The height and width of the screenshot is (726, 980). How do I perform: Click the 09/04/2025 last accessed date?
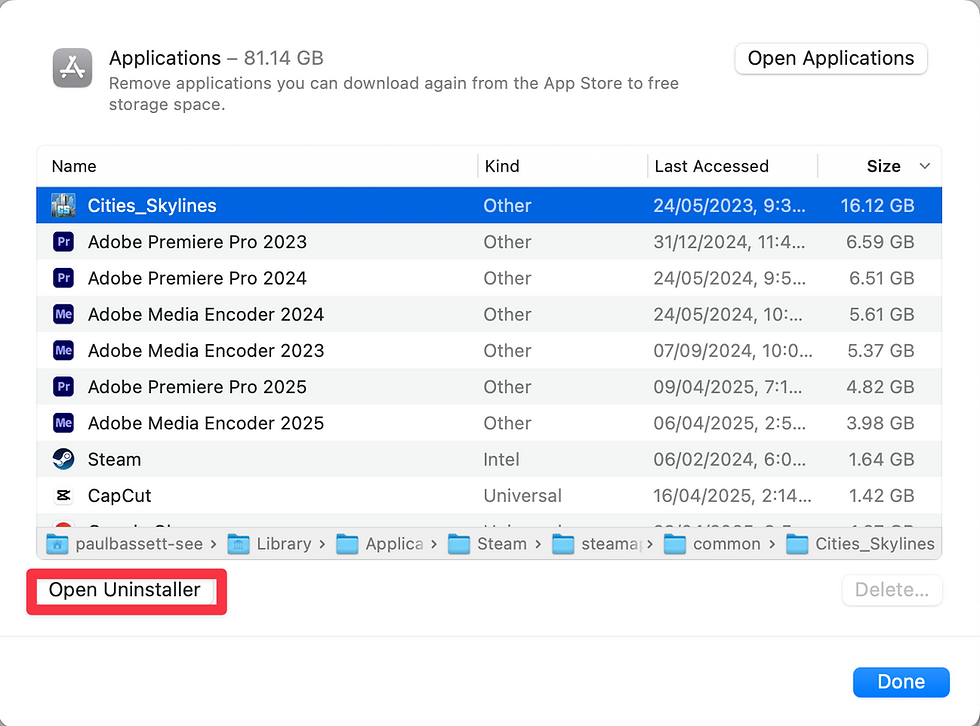(x=728, y=387)
